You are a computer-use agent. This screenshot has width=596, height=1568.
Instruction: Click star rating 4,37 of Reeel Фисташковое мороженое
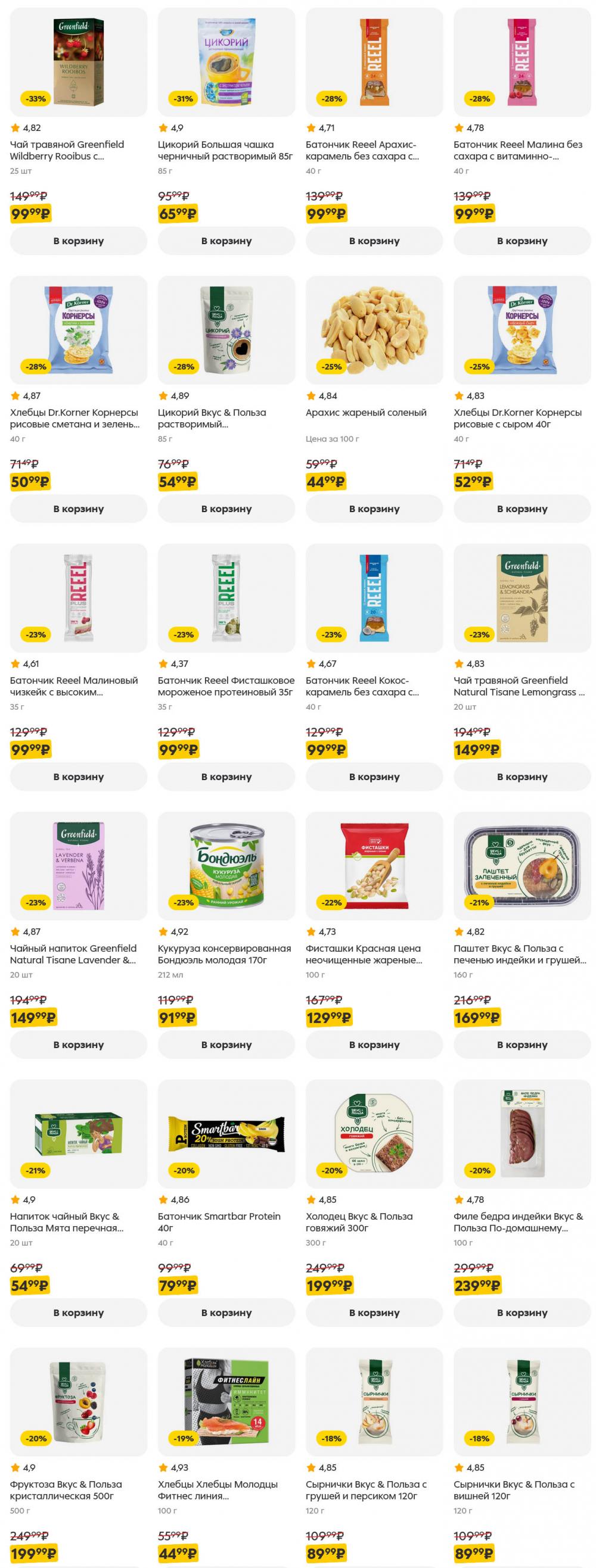[173, 663]
